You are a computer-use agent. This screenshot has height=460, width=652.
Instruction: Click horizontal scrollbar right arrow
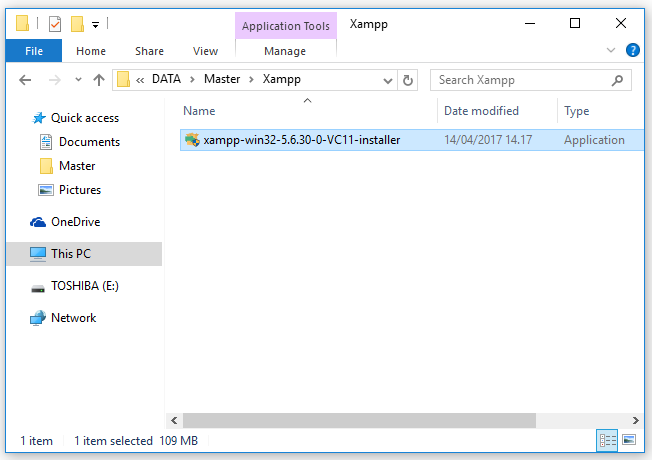click(x=636, y=420)
